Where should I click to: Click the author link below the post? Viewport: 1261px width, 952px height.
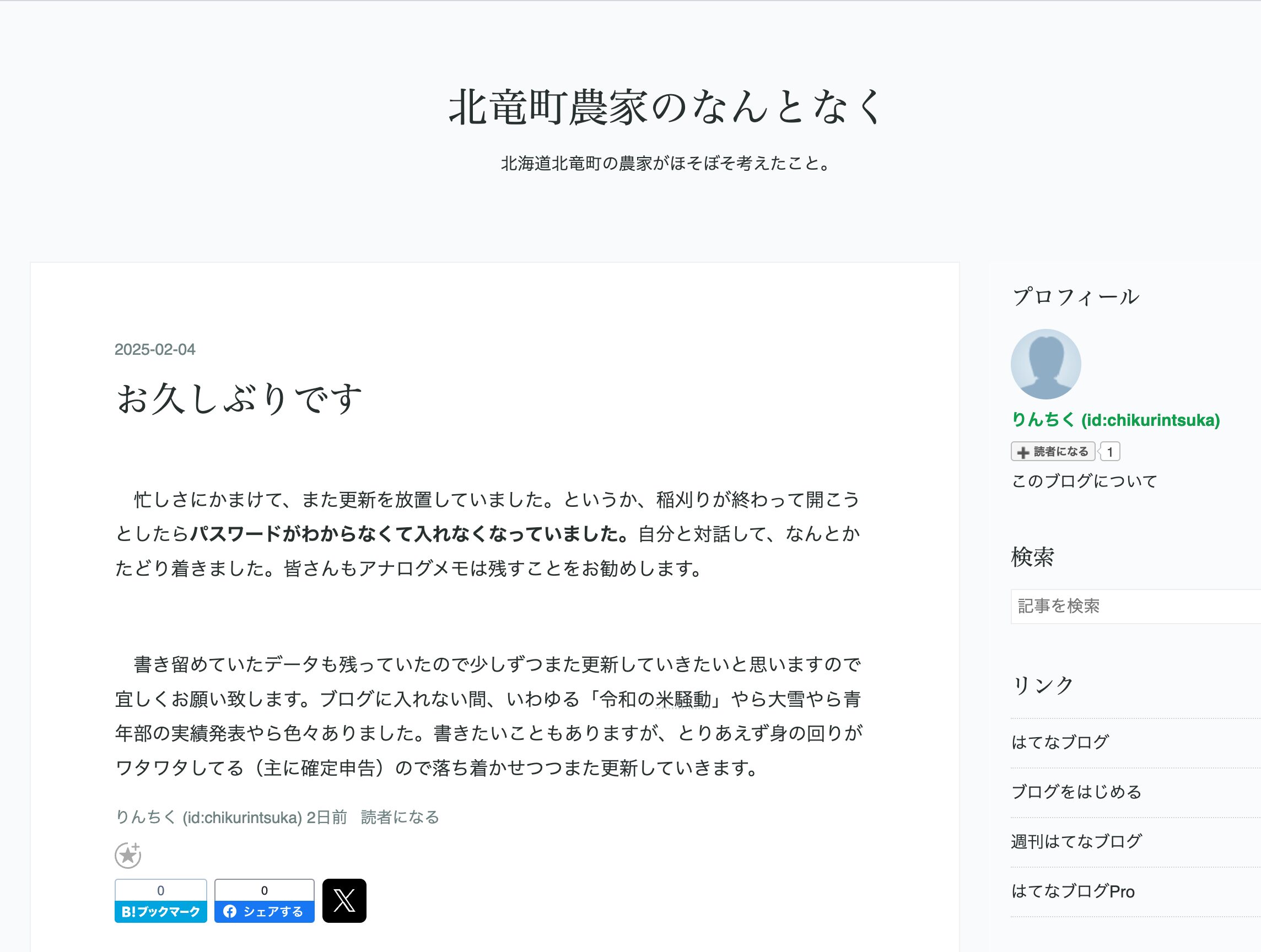[208, 818]
